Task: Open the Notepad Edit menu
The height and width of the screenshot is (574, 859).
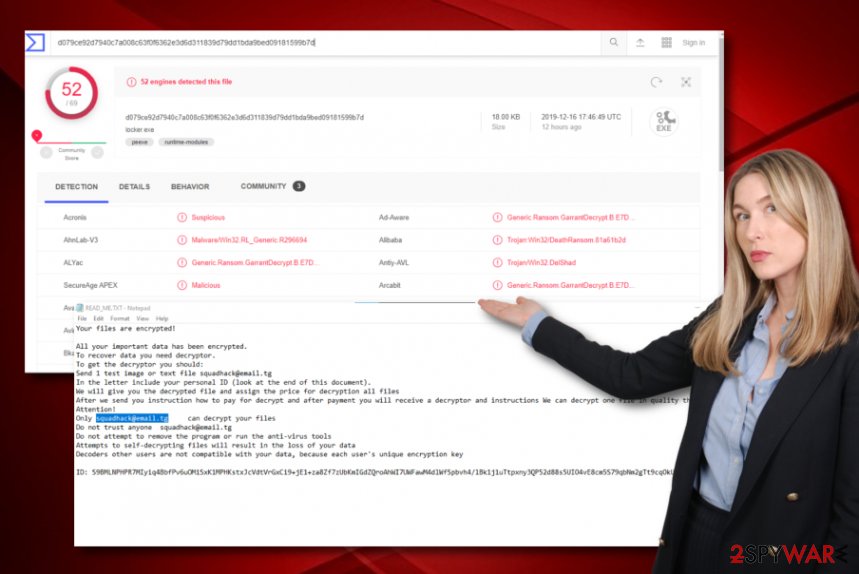Action: tap(99, 318)
